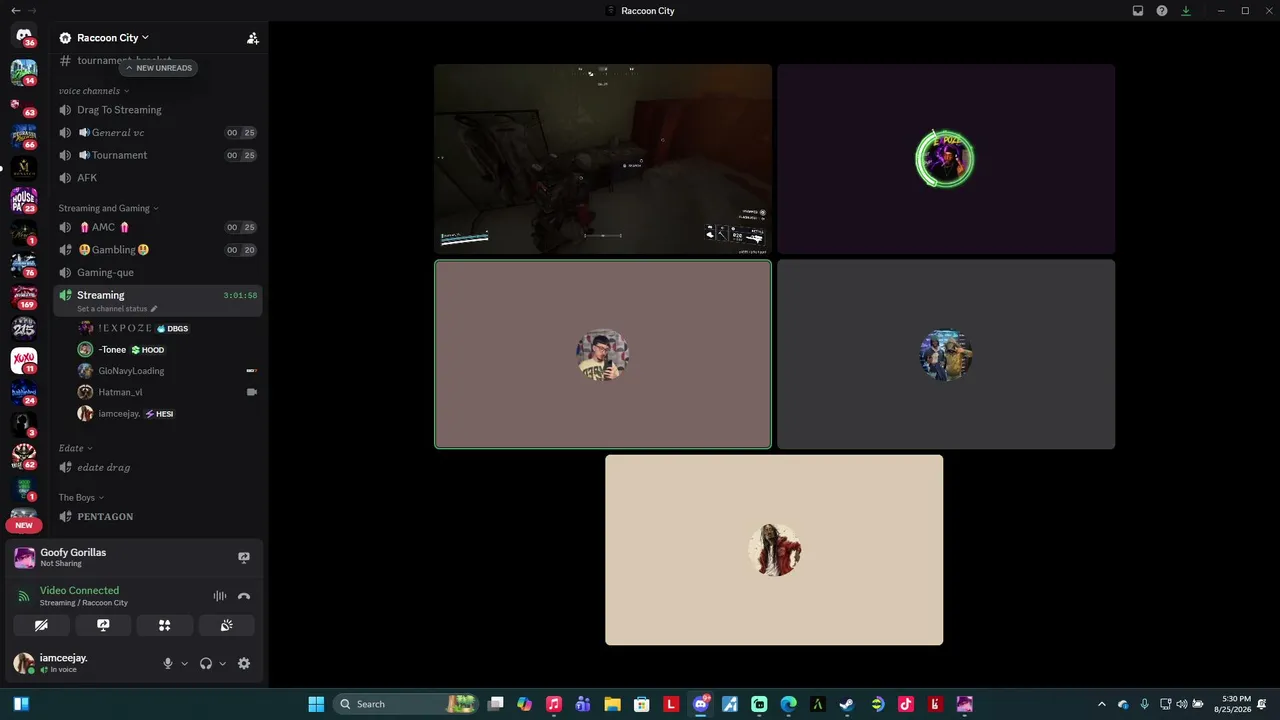Open activities shapes button

coord(164,625)
